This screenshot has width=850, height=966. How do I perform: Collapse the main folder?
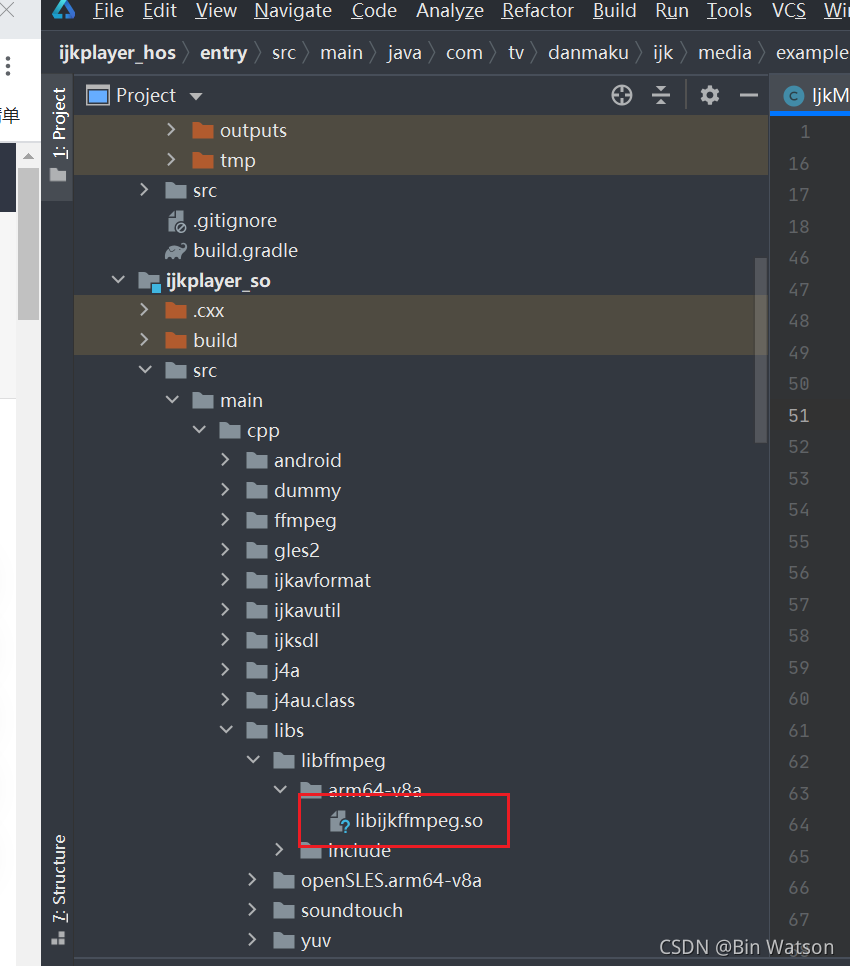[x=172, y=400]
